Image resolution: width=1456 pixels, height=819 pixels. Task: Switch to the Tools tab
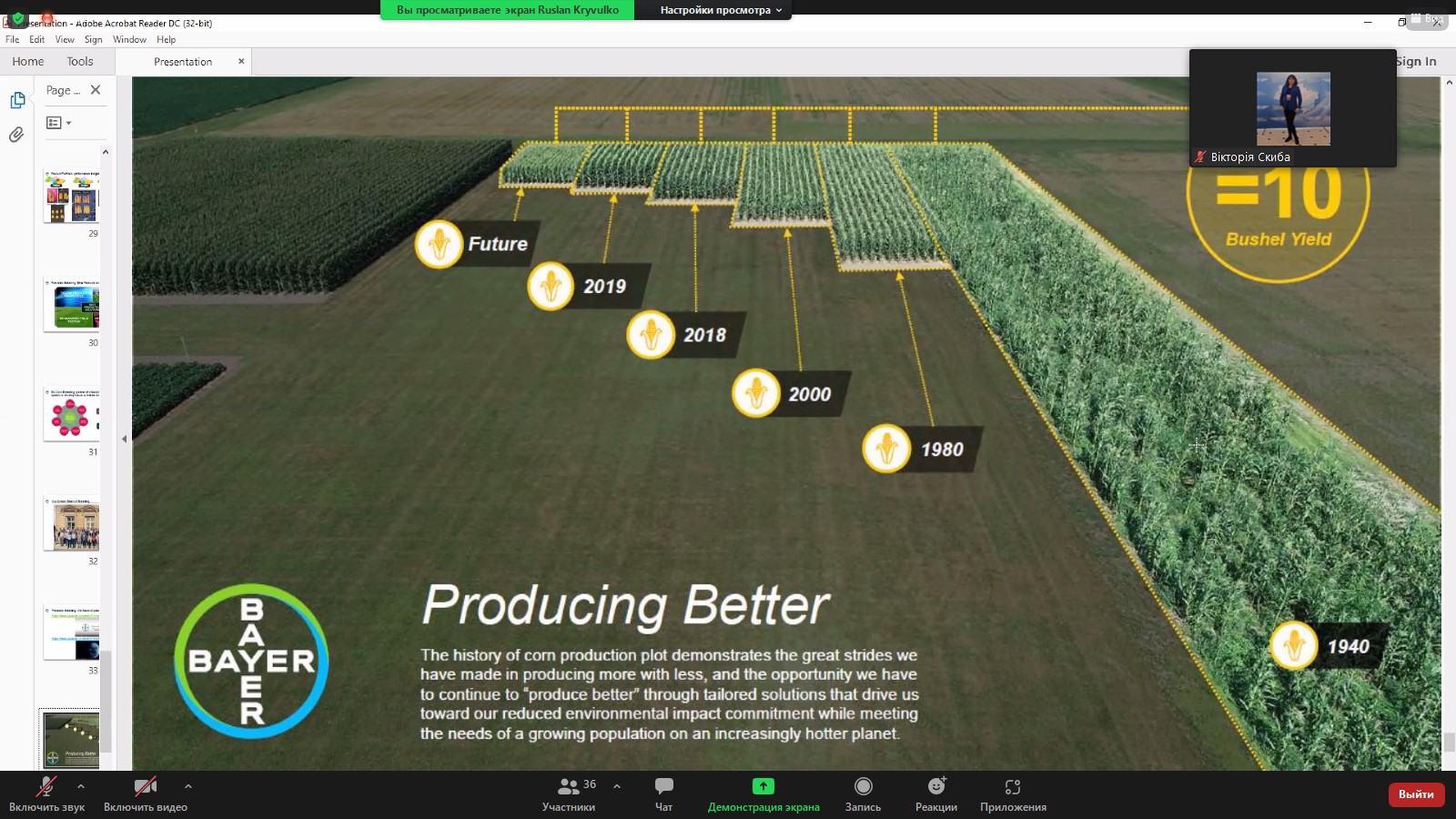coord(80,61)
